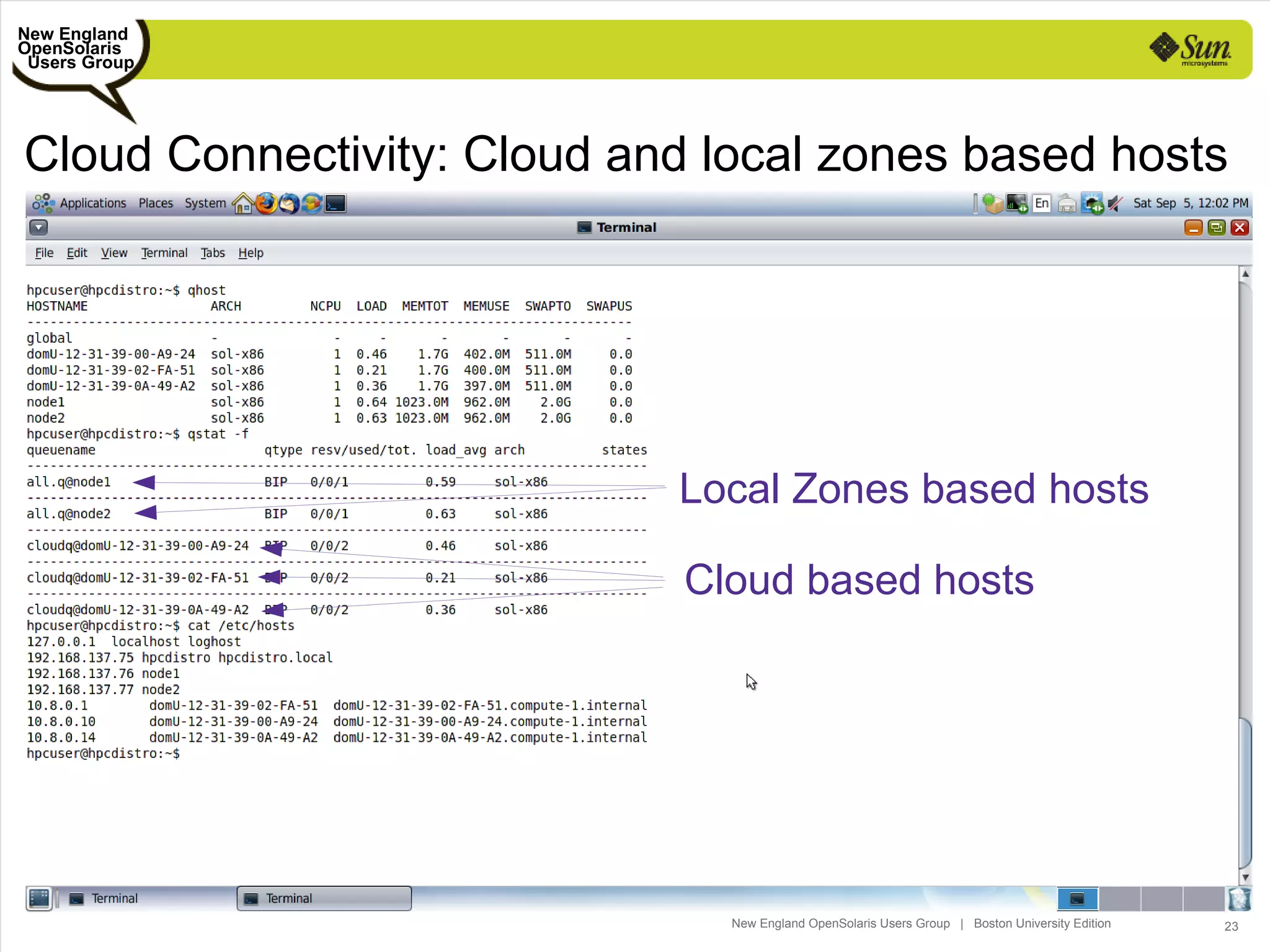Screen dimensions: 1270x952
Task: Minimize the Terminal window
Action: pyautogui.click(x=1193, y=227)
